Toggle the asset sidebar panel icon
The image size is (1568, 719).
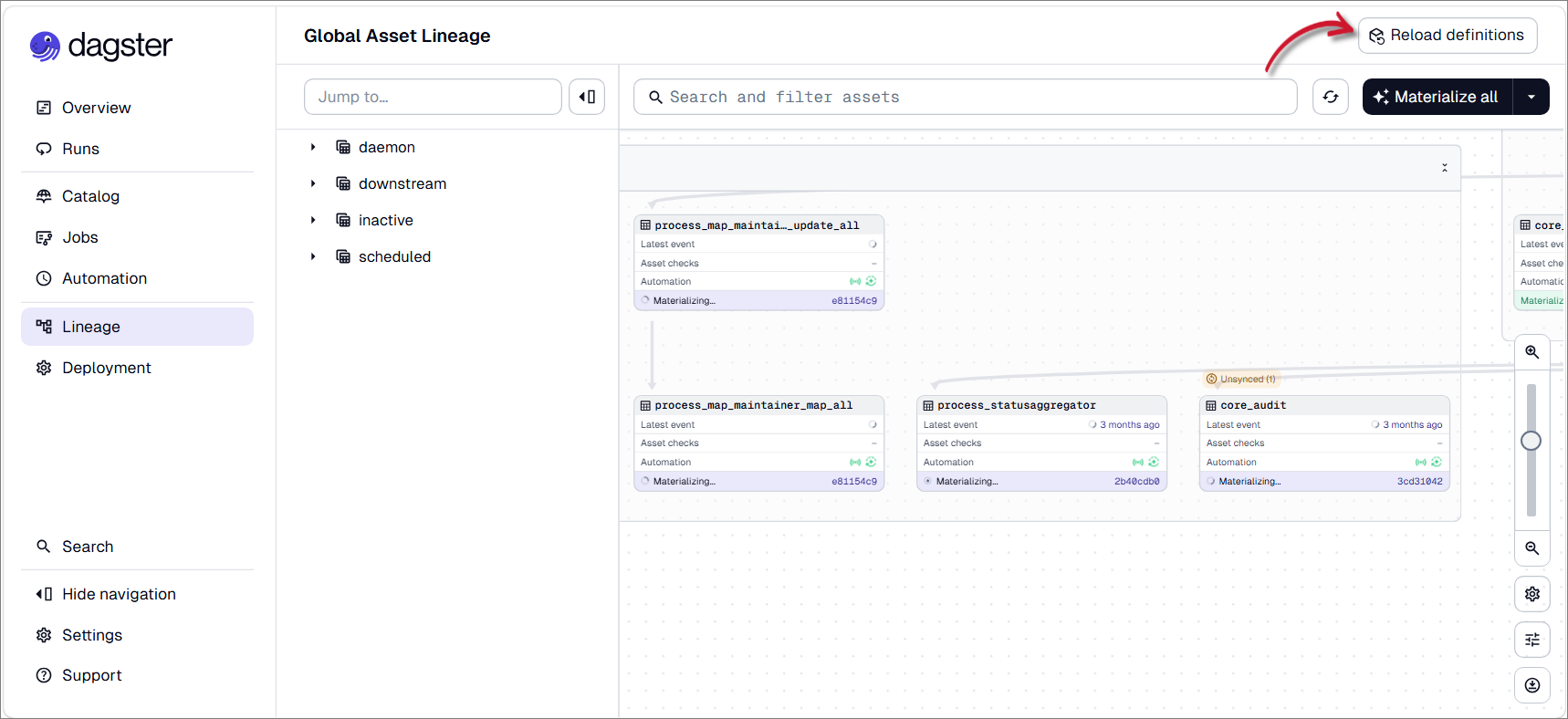pos(587,97)
